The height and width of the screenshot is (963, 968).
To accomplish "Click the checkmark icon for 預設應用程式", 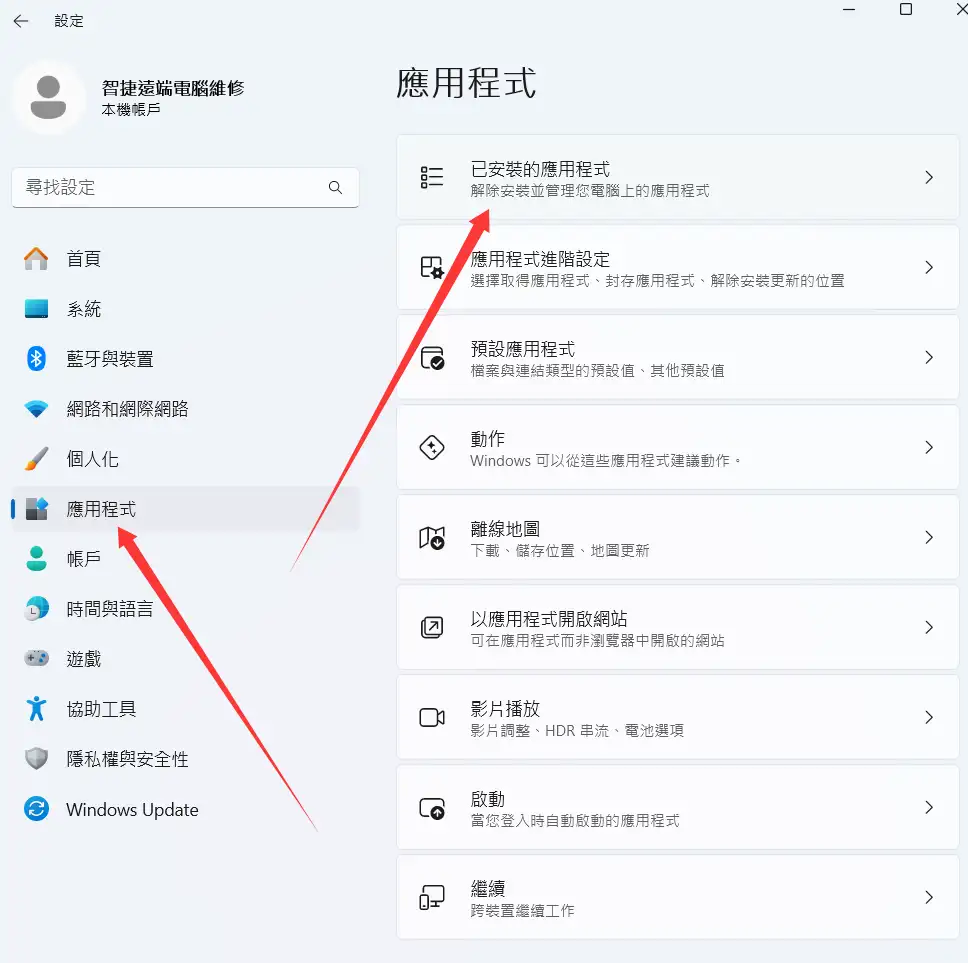I will coord(432,357).
